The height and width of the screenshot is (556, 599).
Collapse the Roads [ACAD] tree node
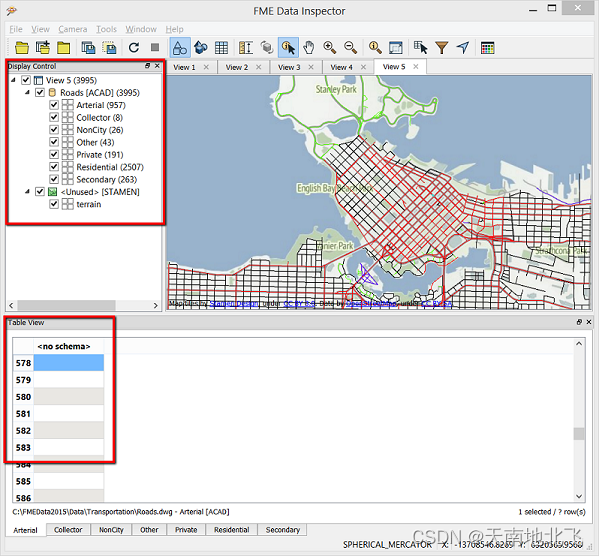[x=27, y=92]
